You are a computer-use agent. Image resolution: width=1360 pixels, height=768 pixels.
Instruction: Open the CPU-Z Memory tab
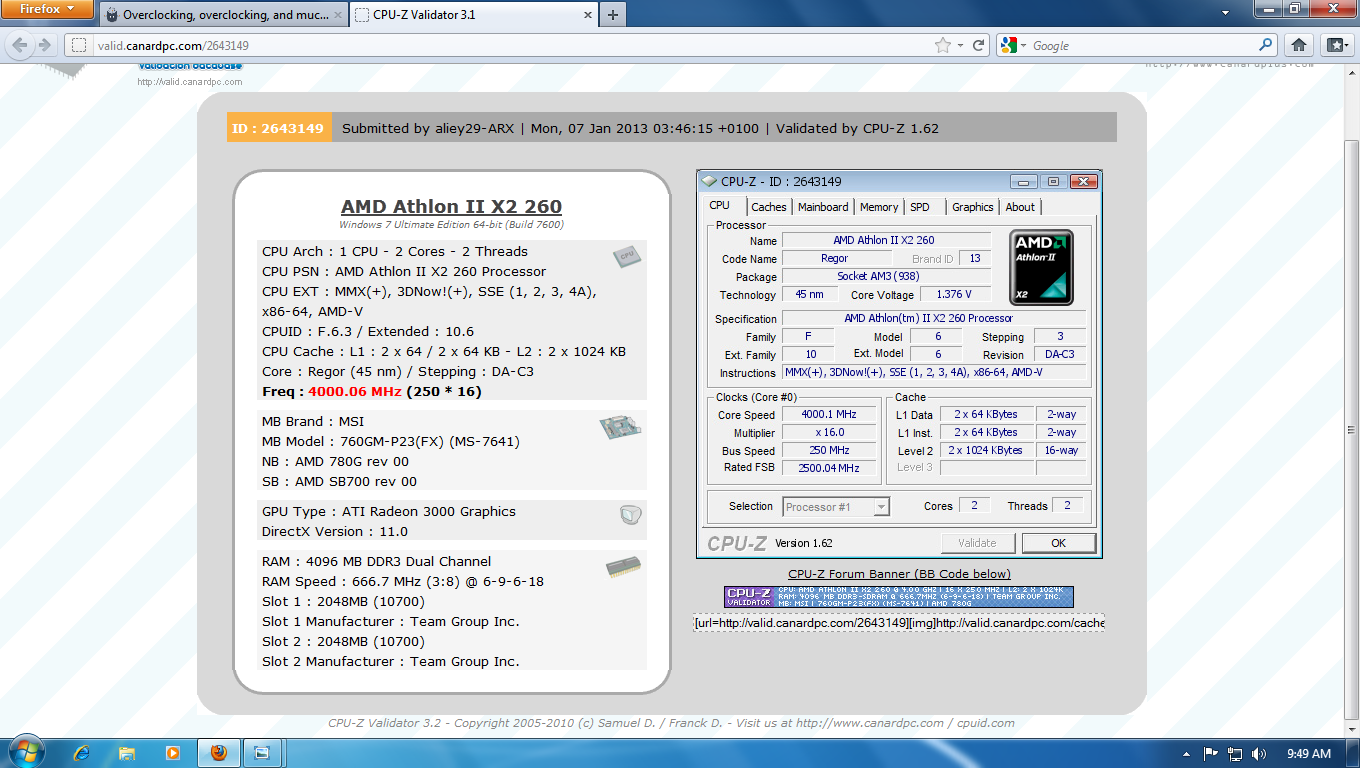click(879, 207)
